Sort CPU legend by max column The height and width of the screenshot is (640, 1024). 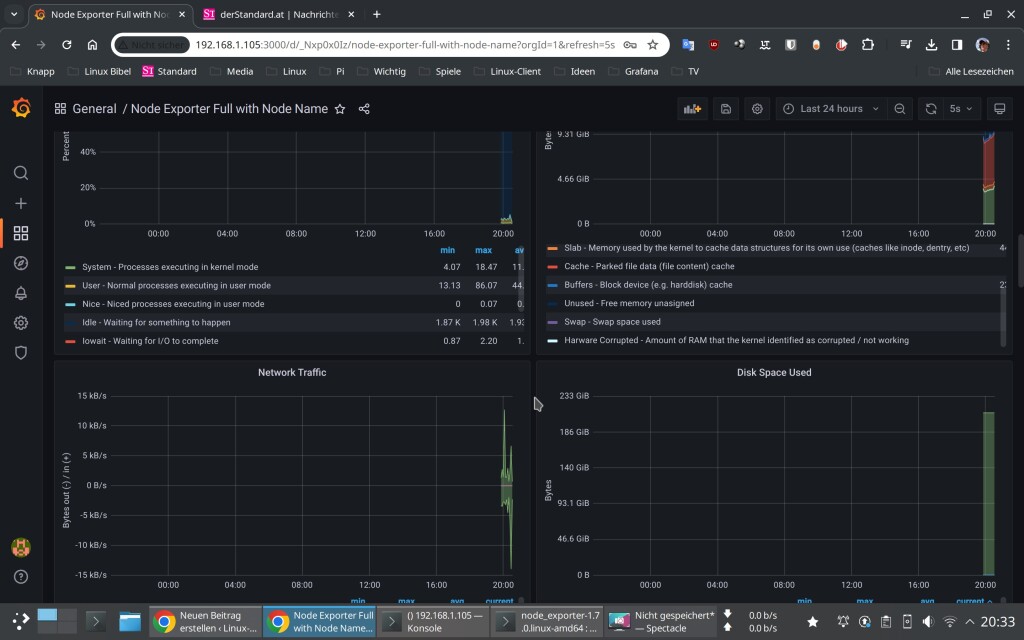(x=483, y=250)
